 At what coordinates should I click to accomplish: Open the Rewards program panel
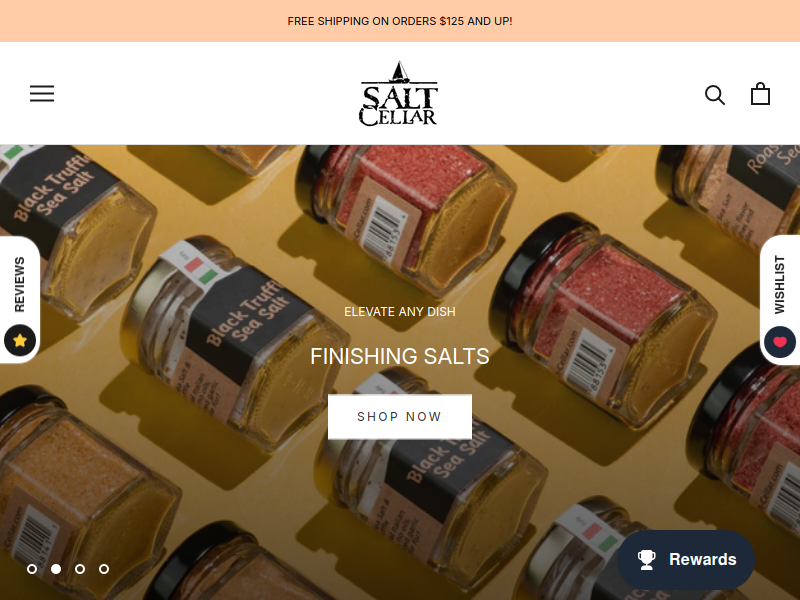(686, 560)
